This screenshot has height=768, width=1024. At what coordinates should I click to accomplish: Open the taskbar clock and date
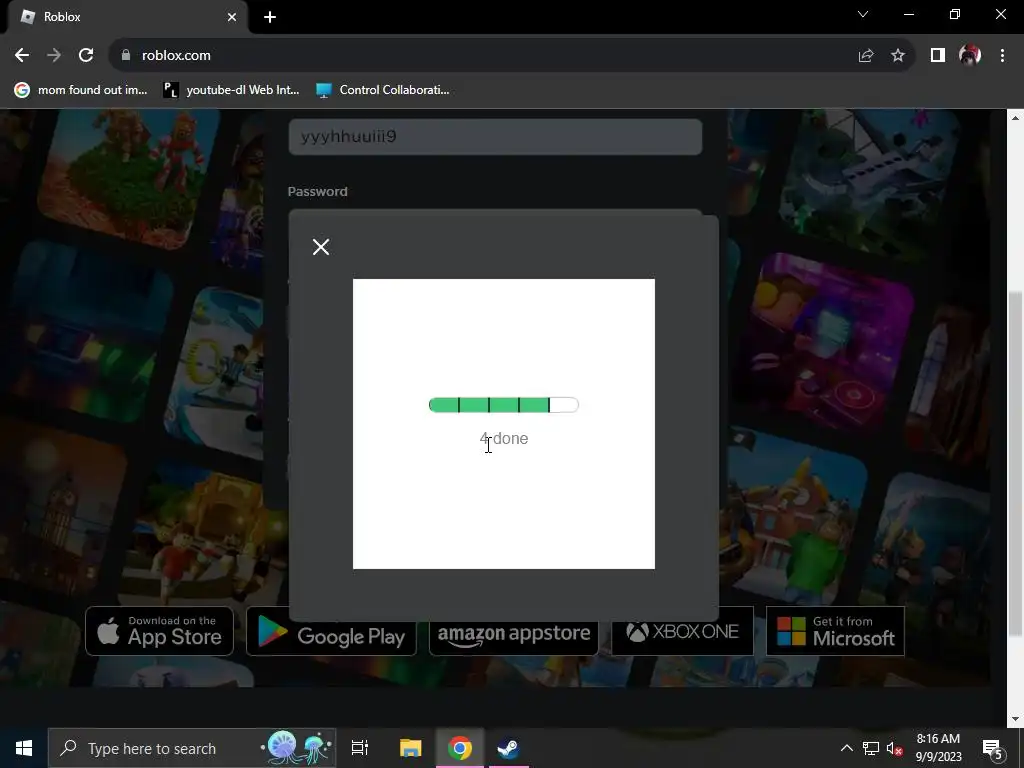[x=938, y=748]
